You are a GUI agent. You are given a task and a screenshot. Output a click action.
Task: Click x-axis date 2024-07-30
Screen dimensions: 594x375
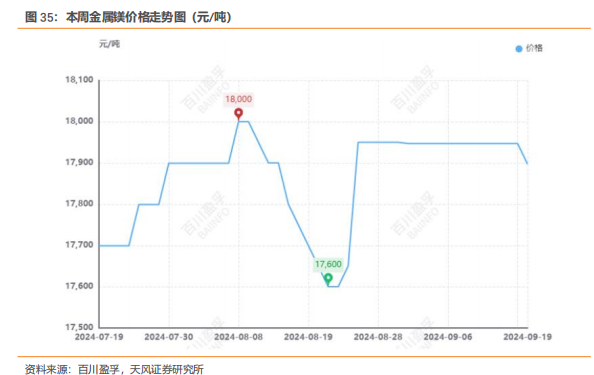pyautogui.click(x=169, y=337)
